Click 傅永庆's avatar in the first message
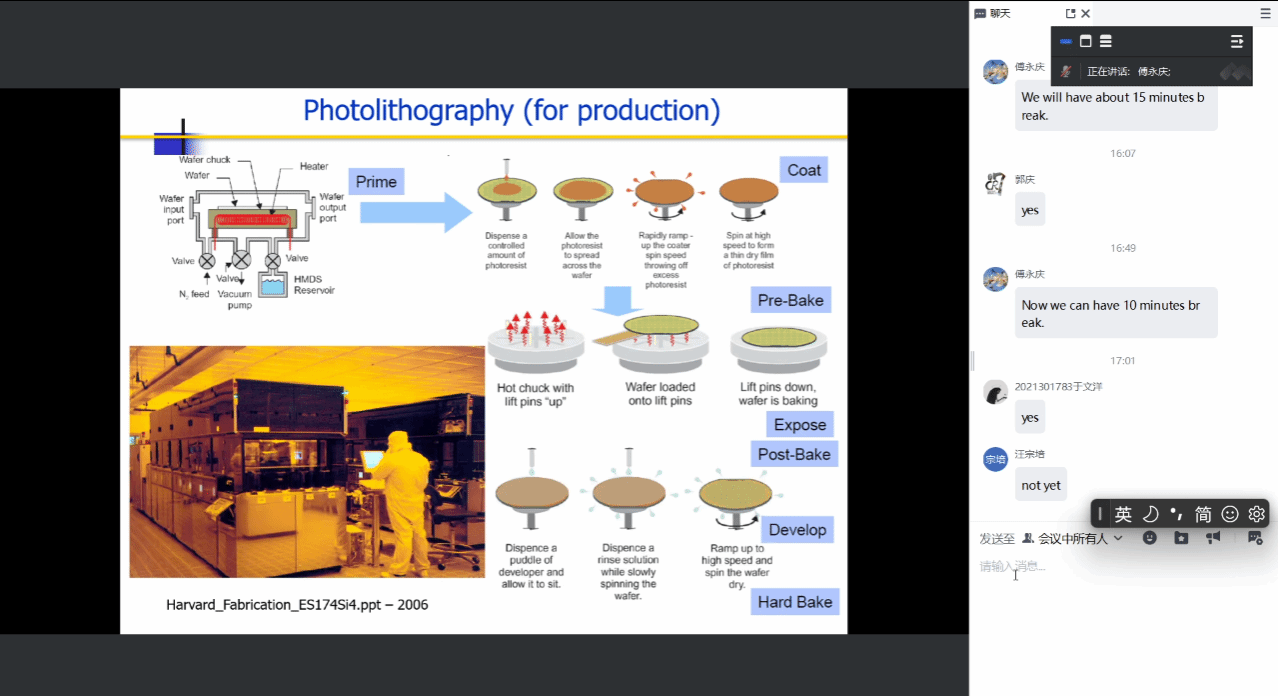The image size is (1278, 696). [995, 71]
